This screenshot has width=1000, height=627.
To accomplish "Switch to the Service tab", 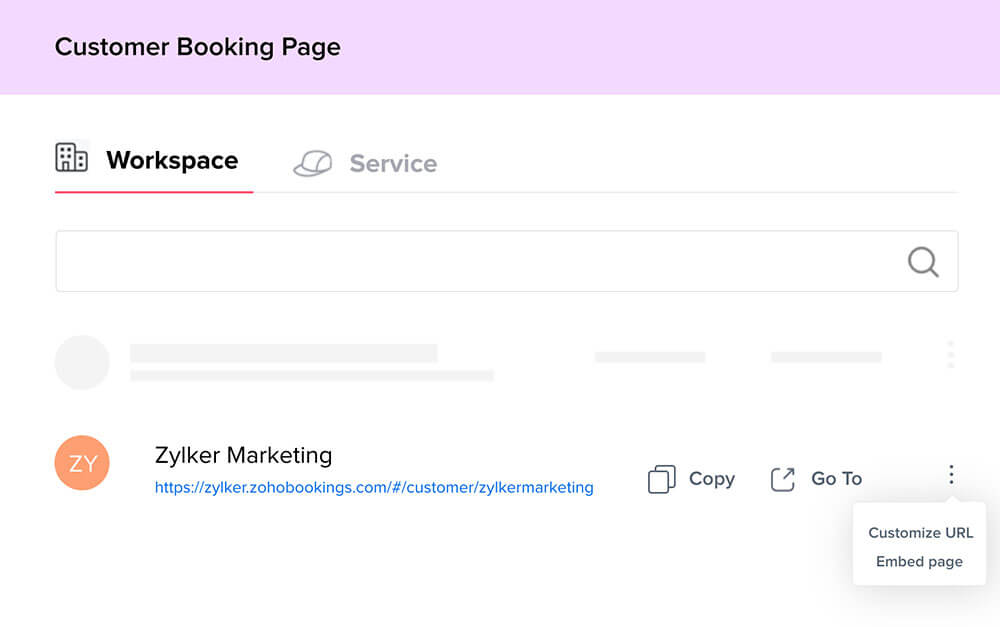I will point(392,164).
